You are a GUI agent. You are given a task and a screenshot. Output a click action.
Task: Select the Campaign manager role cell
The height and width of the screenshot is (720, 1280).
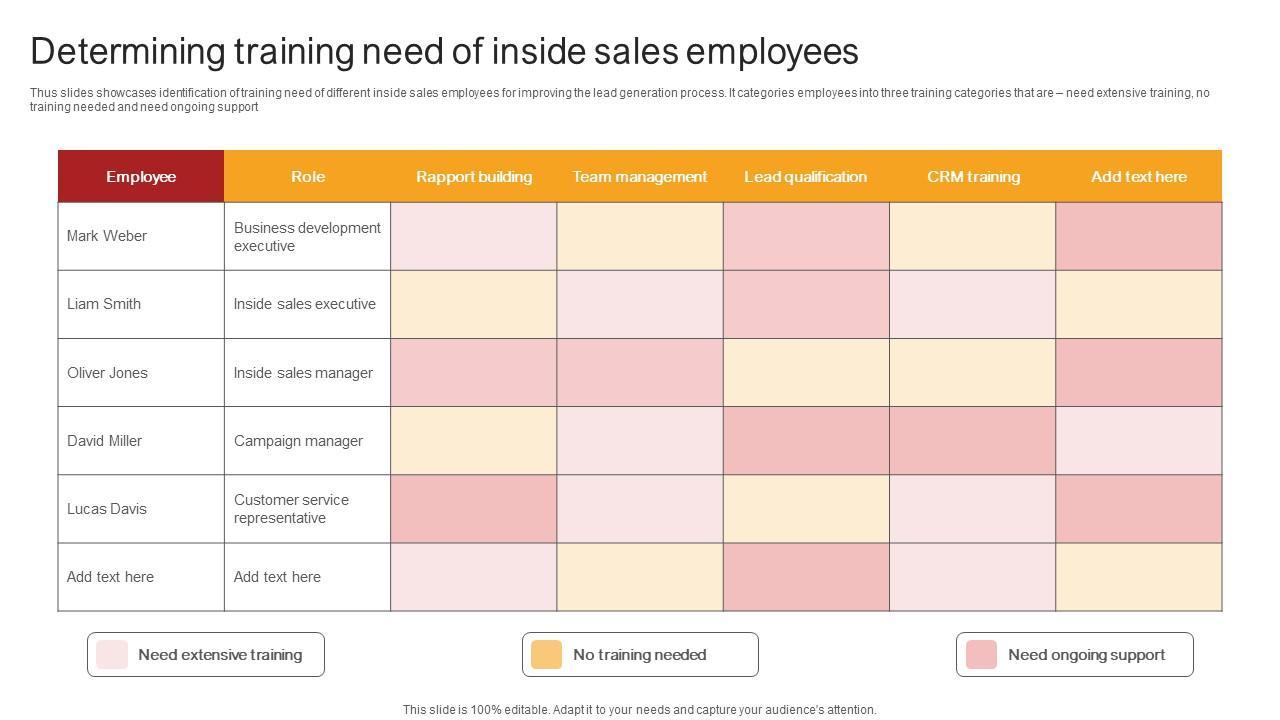pos(298,441)
